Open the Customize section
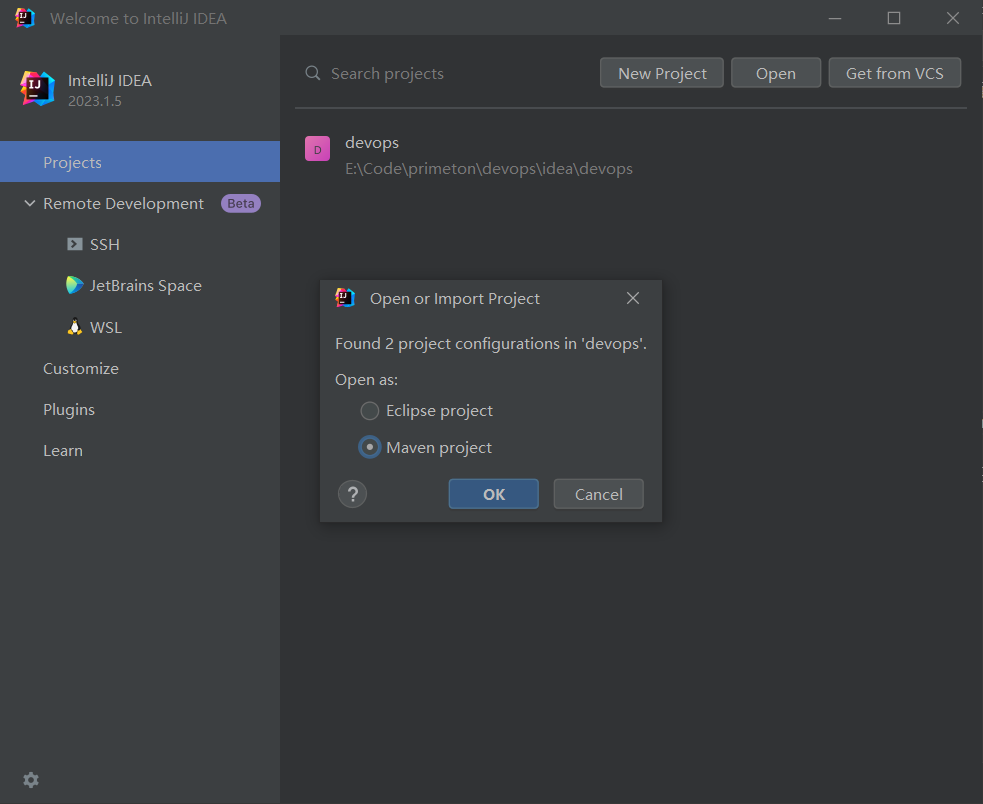This screenshot has width=983, height=804. (x=81, y=368)
